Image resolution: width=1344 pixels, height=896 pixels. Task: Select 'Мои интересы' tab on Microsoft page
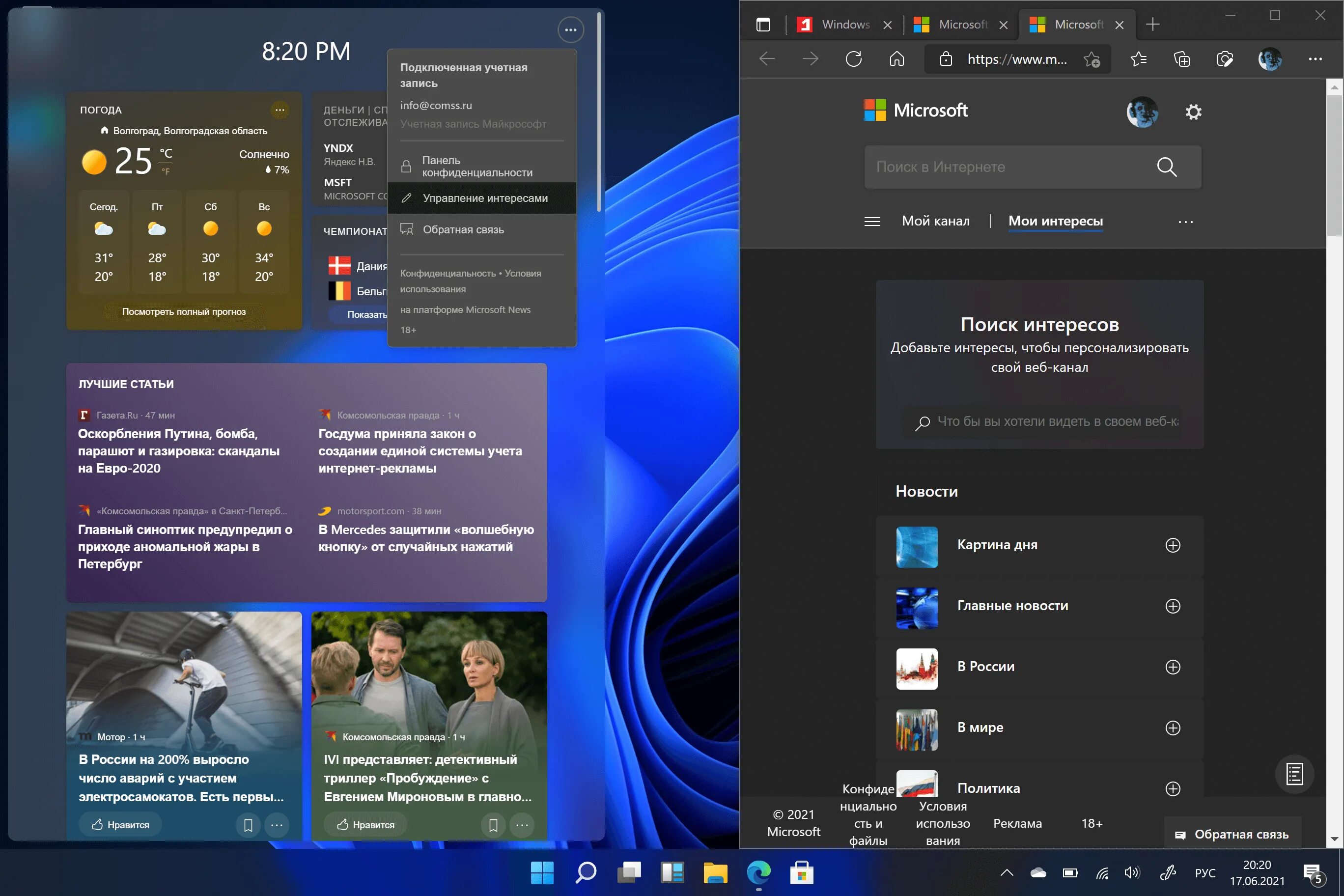click(1056, 221)
